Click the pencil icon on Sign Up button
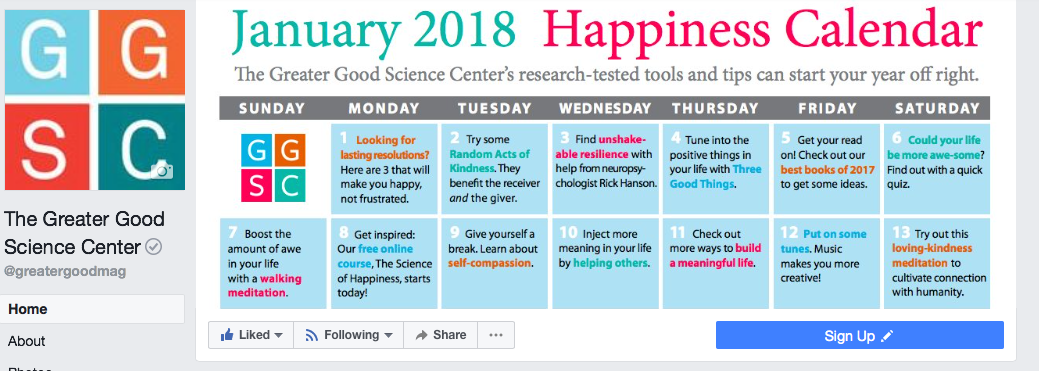 click(x=887, y=337)
